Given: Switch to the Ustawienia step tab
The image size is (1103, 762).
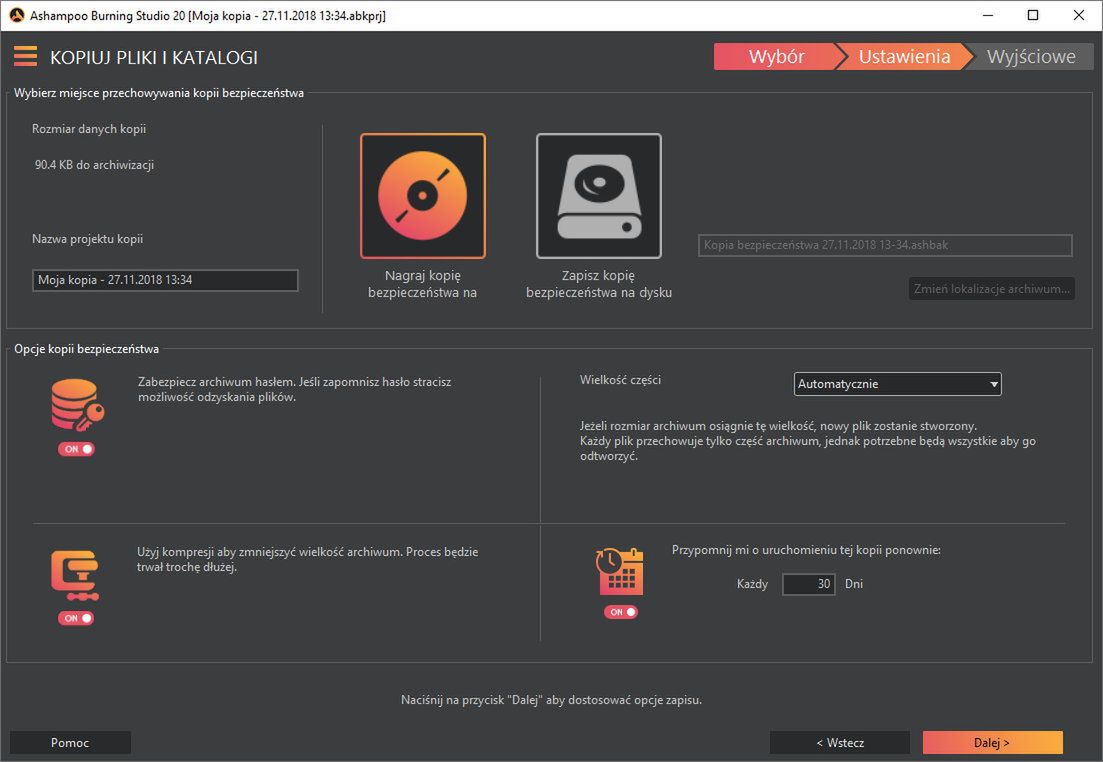Looking at the screenshot, I should [904, 56].
